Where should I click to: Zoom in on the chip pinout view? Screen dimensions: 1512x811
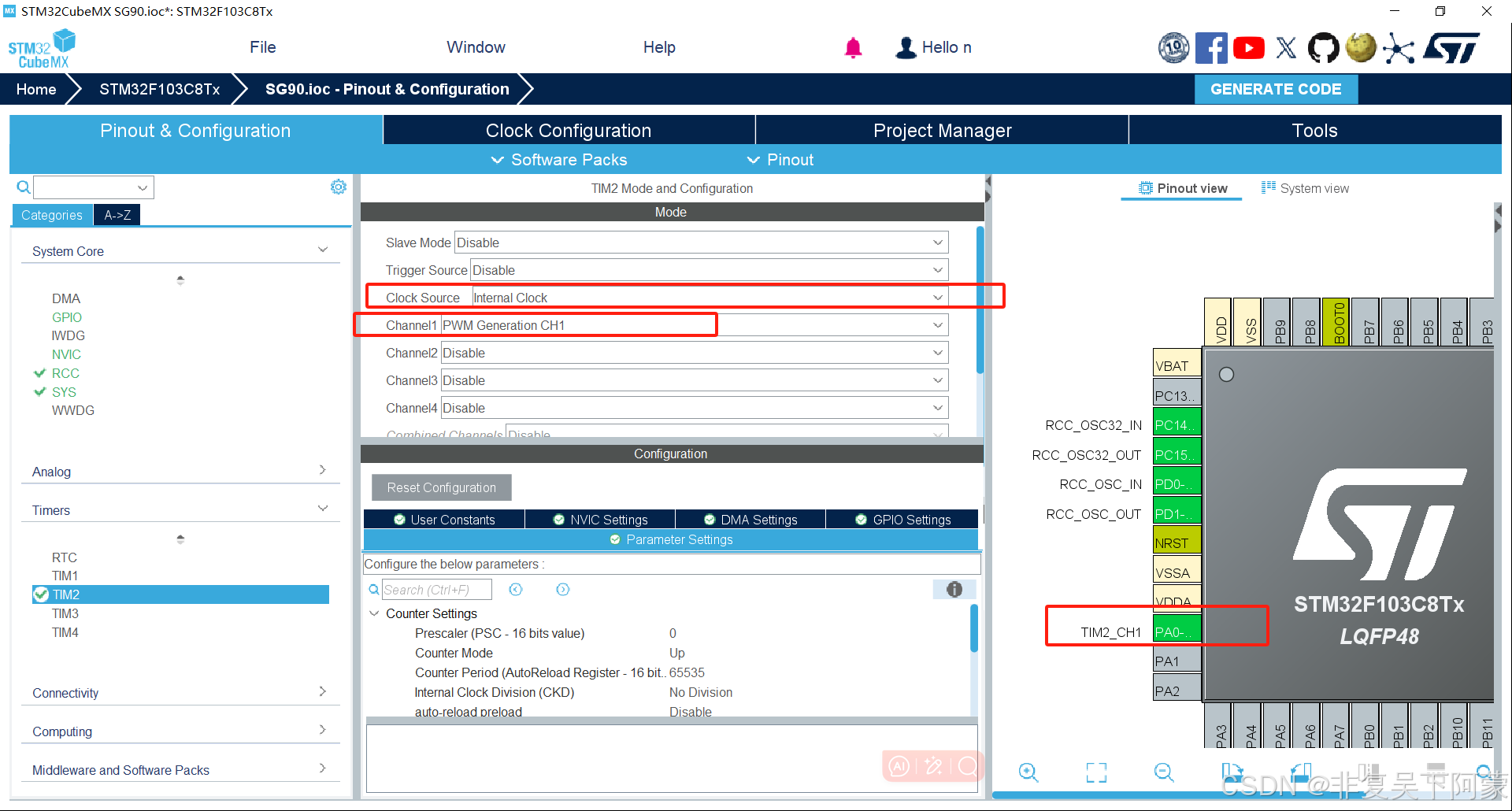pyautogui.click(x=1028, y=772)
